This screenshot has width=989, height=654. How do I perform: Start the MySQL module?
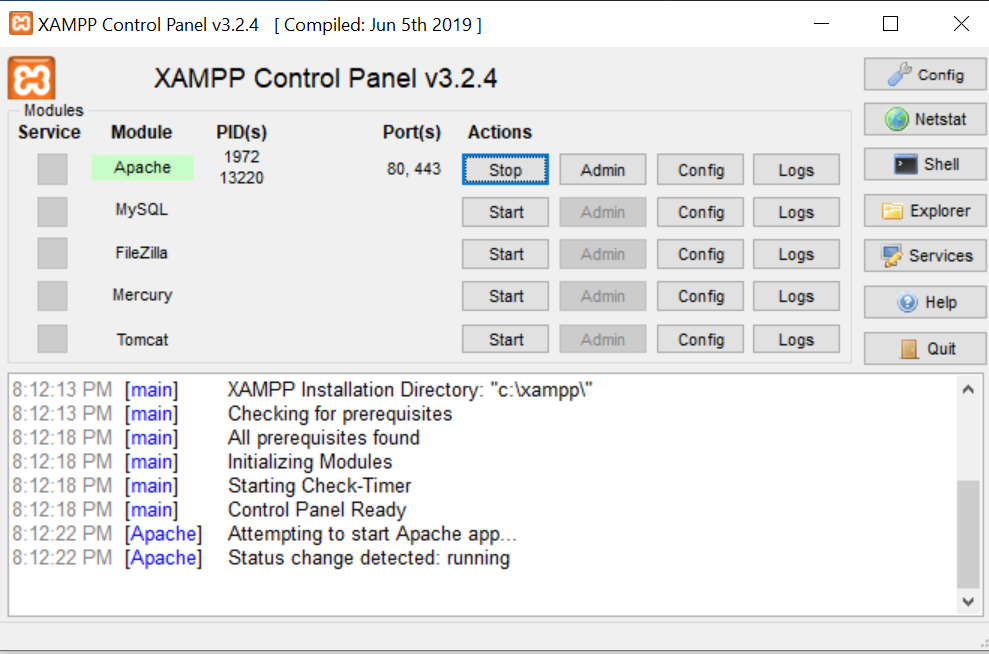click(505, 212)
